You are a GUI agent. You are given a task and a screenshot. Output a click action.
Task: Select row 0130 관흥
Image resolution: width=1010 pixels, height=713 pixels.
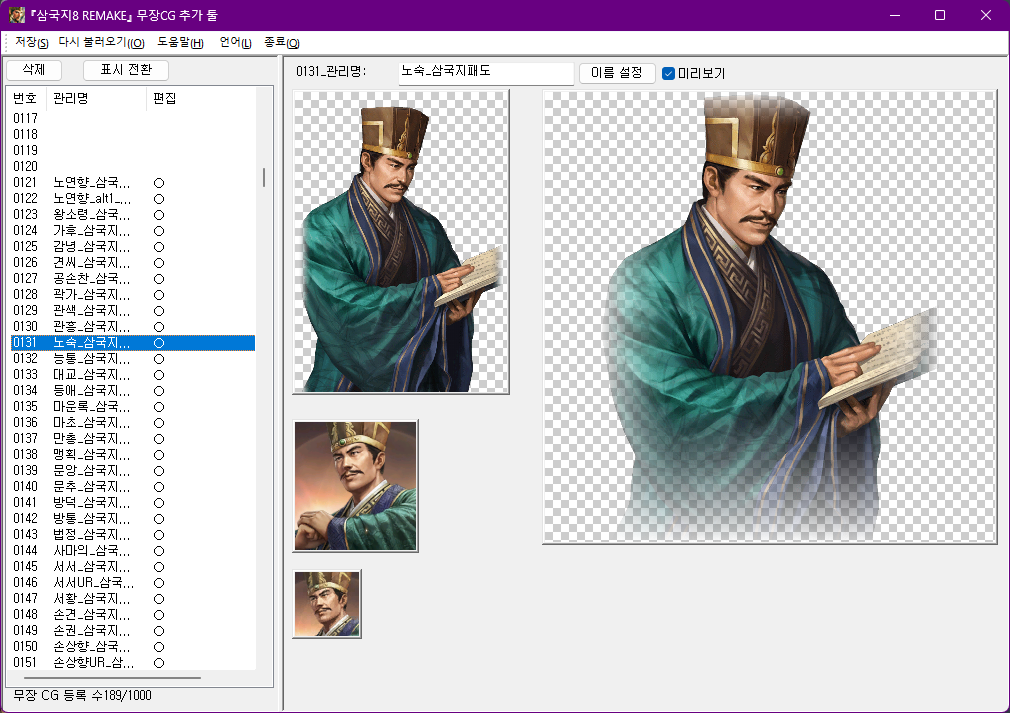click(x=133, y=327)
